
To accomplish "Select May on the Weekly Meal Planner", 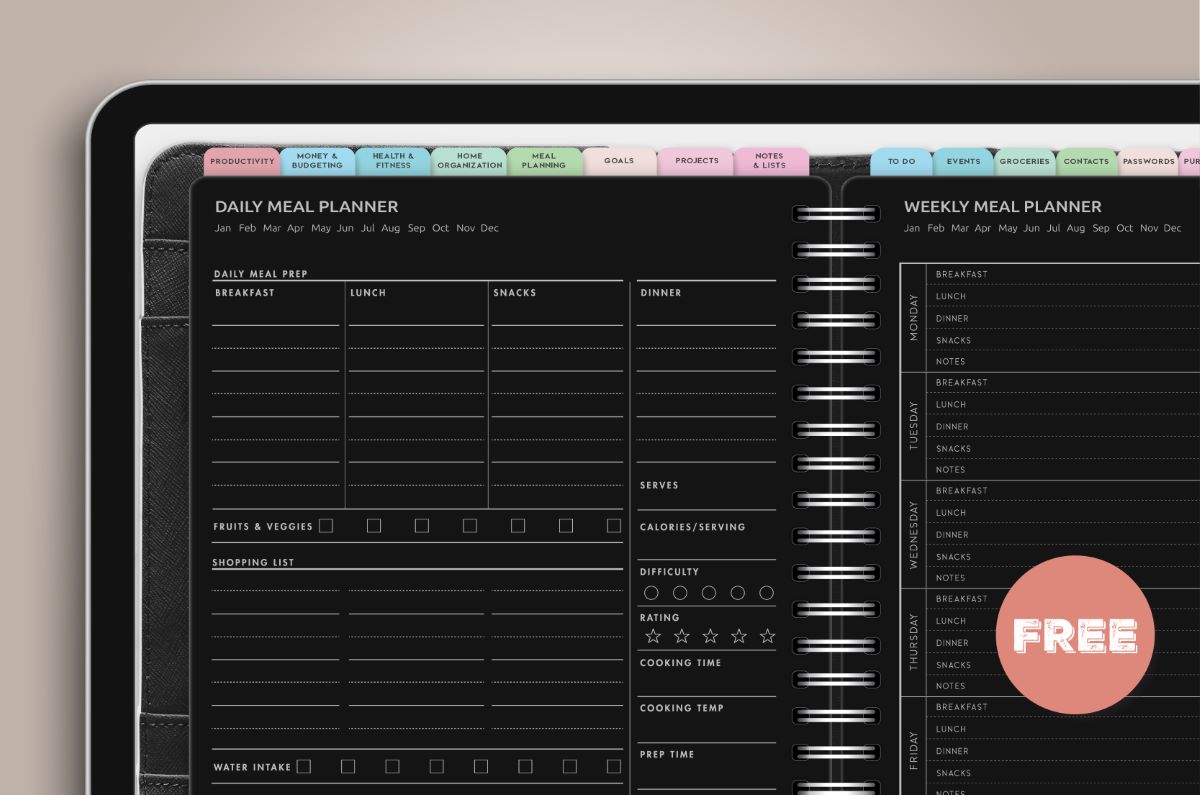I will [x=1008, y=229].
